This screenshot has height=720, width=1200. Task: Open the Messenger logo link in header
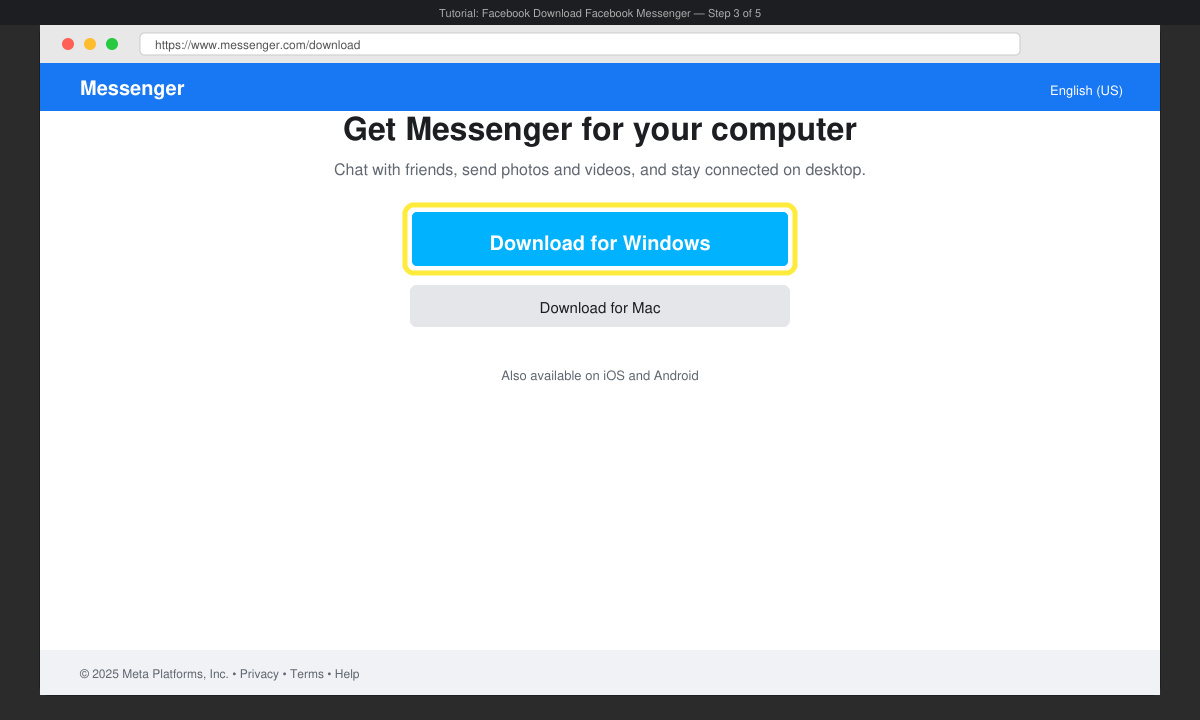[x=132, y=88]
